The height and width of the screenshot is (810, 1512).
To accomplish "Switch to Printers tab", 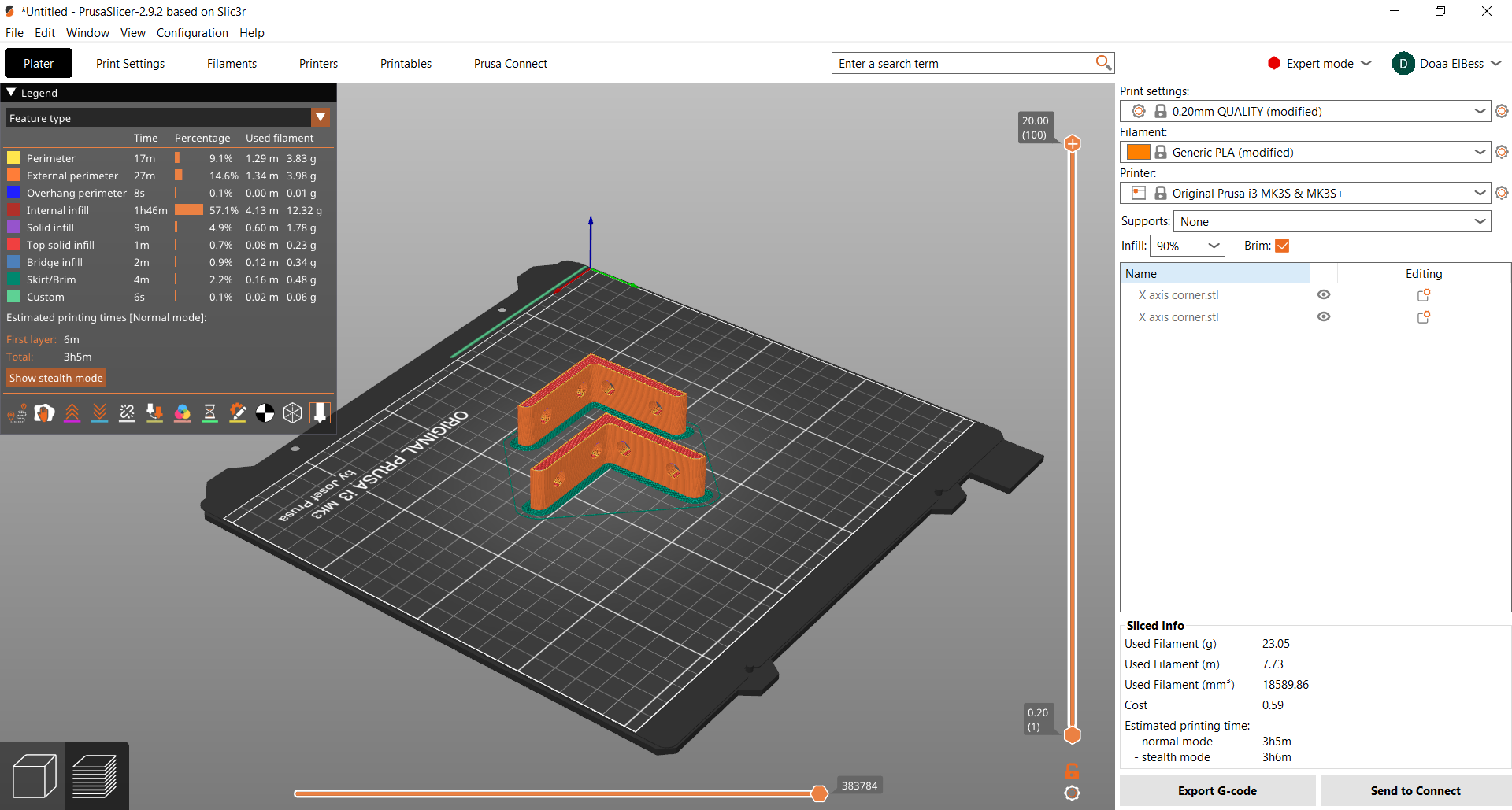I will pyautogui.click(x=318, y=64).
